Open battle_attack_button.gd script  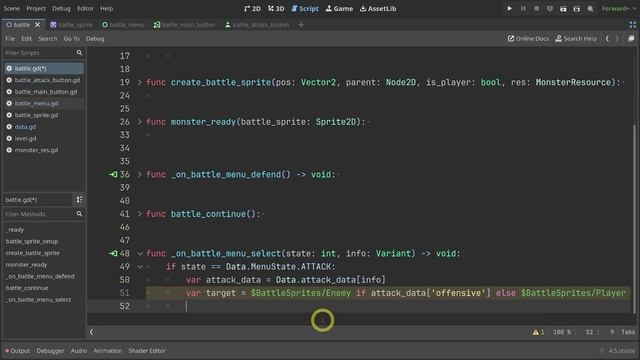[x=44, y=80]
